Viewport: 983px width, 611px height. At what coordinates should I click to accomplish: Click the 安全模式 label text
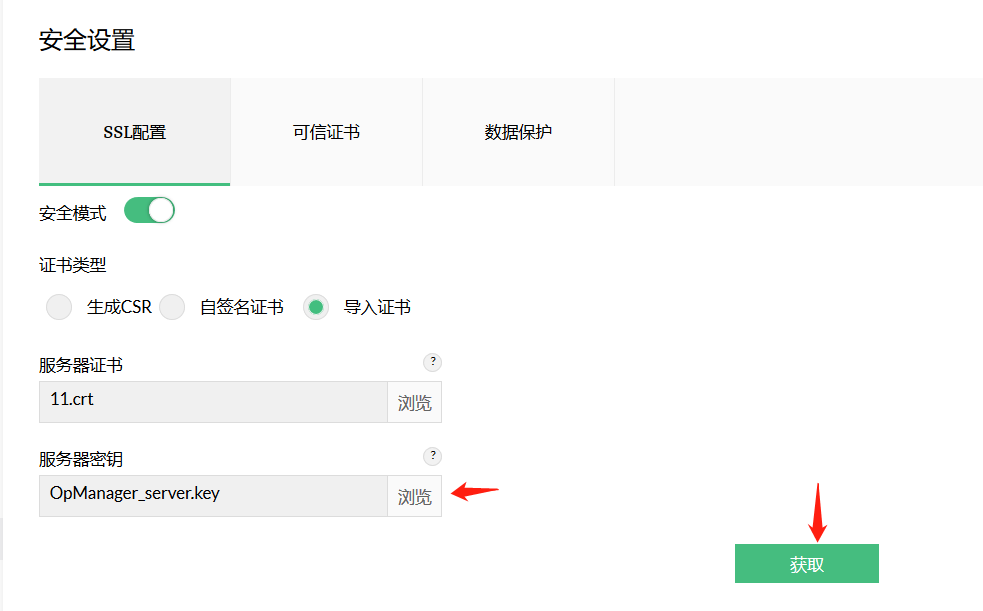coord(73,213)
